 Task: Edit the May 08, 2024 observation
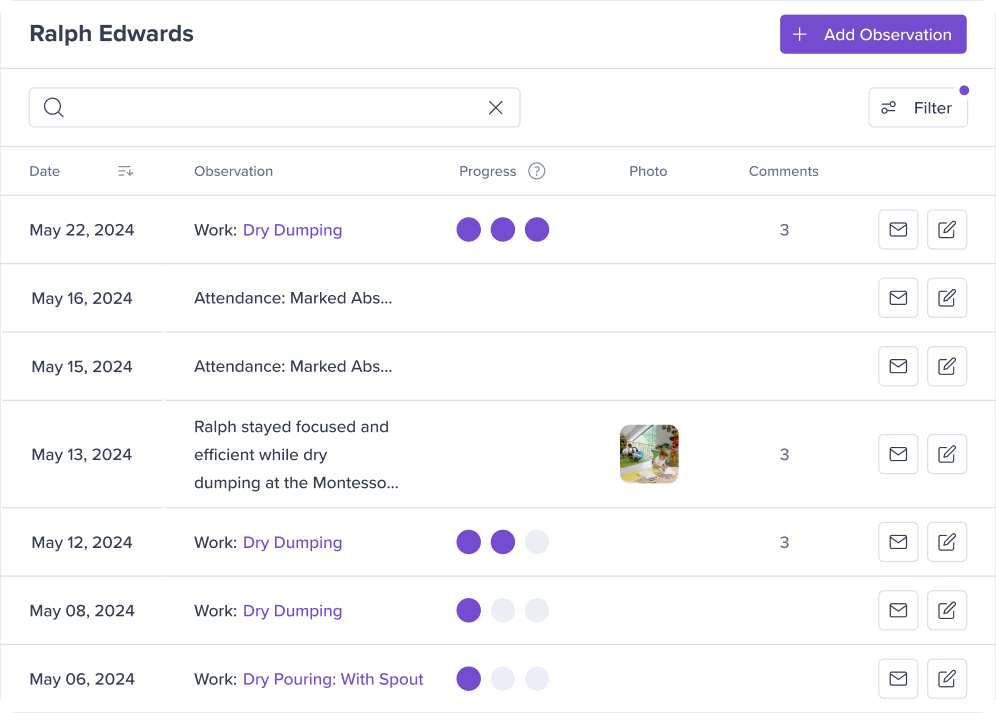pyautogui.click(x=947, y=610)
